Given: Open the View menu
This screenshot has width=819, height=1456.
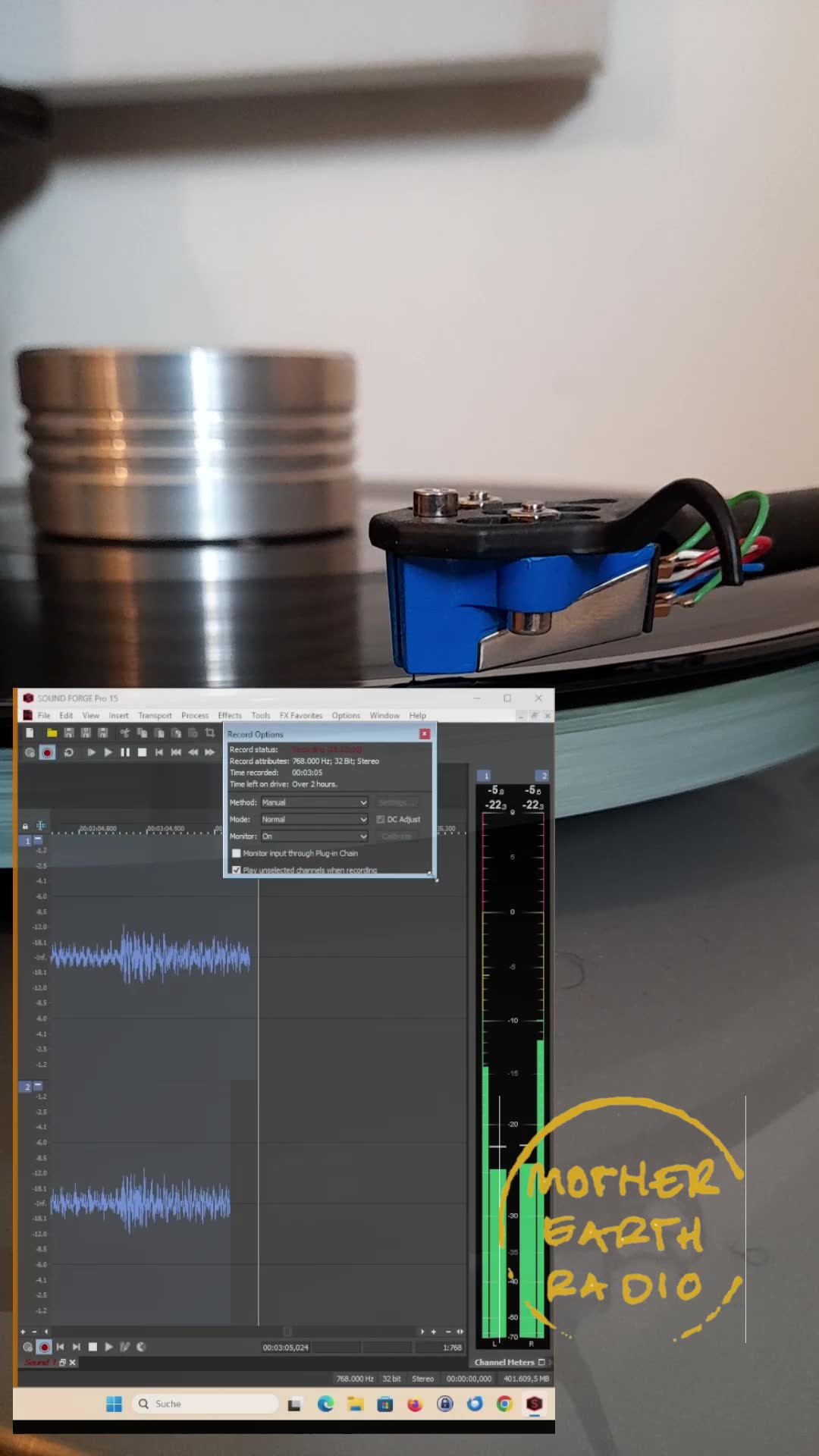Looking at the screenshot, I should coord(91,715).
